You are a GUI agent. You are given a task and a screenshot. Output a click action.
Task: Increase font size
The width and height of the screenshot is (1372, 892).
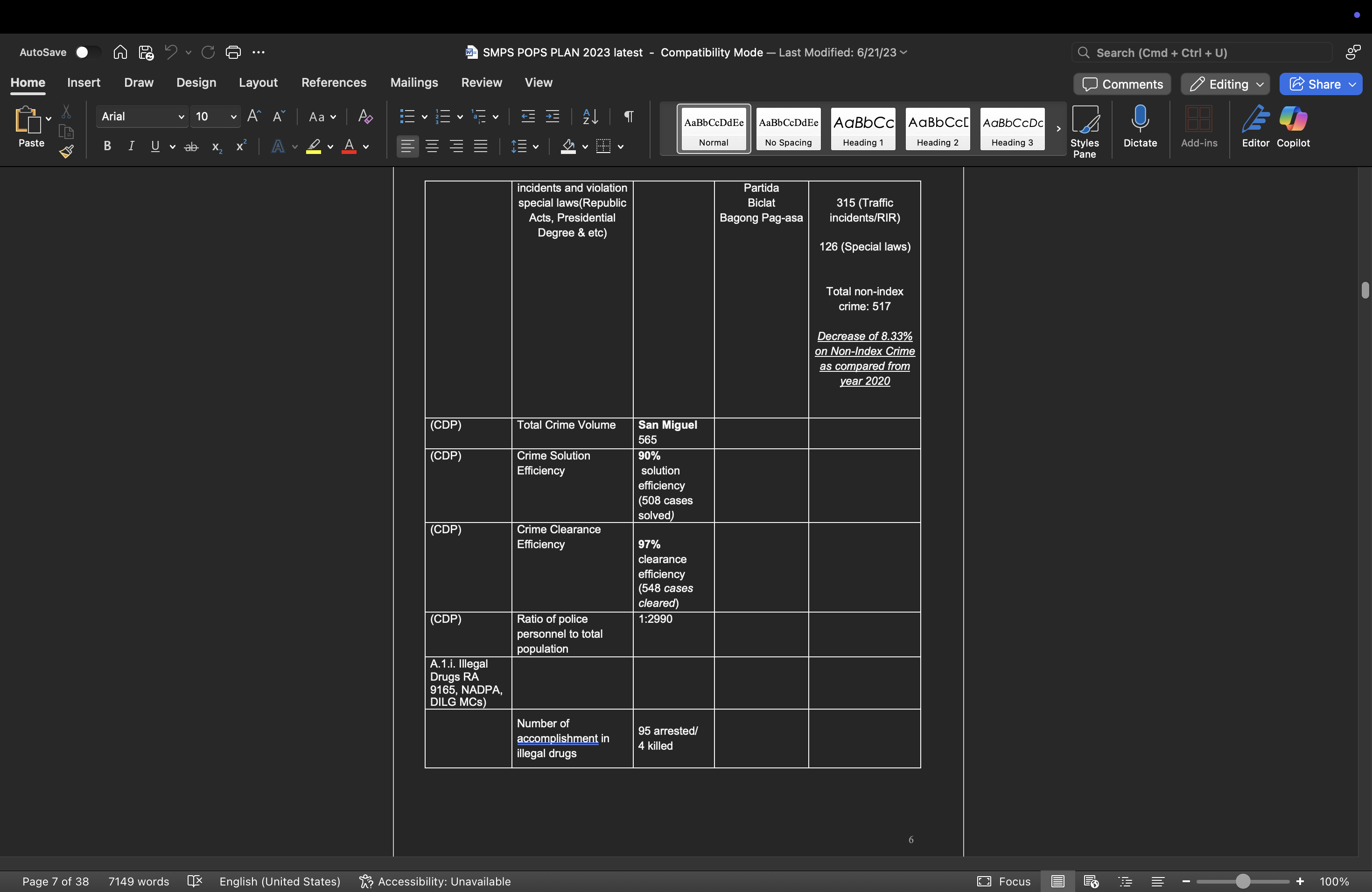point(254,116)
